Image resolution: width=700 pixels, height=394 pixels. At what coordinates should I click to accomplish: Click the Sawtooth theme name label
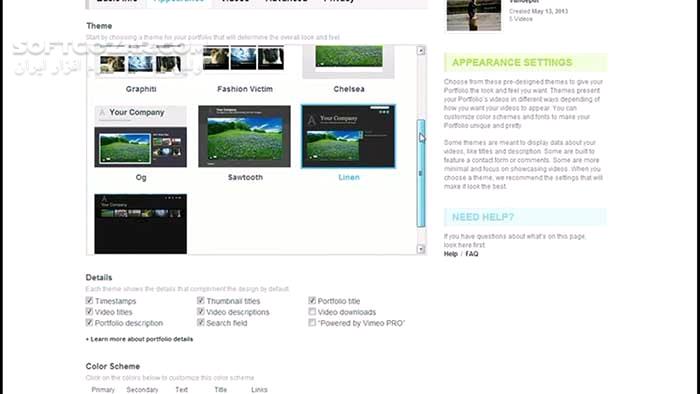pos(245,177)
